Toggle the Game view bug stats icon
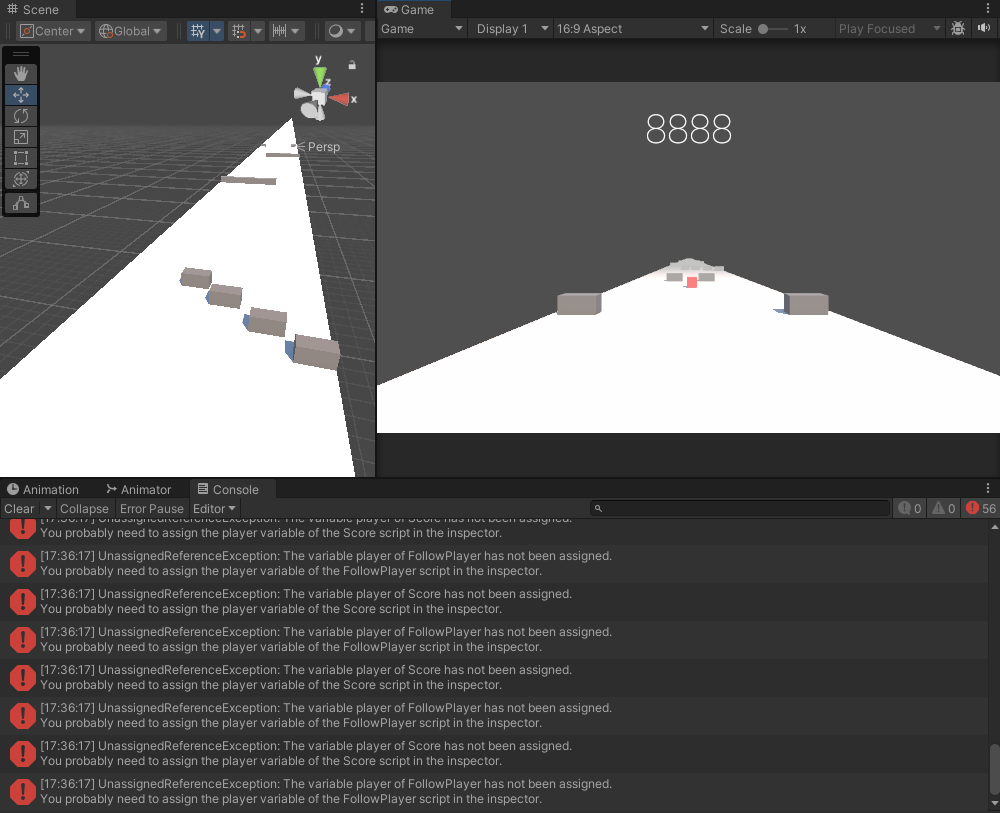This screenshot has width=1000, height=813. pyautogui.click(x=958, y=29)
